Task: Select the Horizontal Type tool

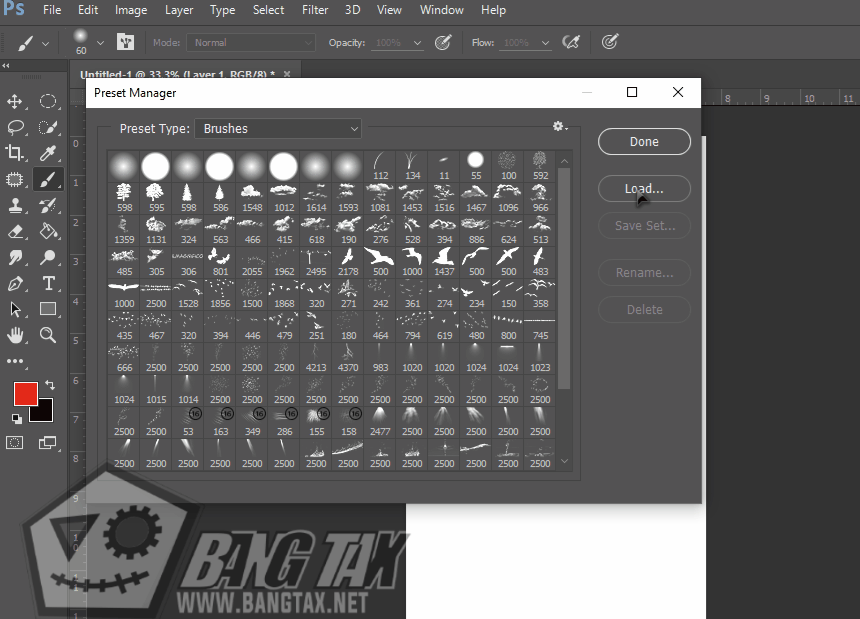Action: [x=48, y=283]
